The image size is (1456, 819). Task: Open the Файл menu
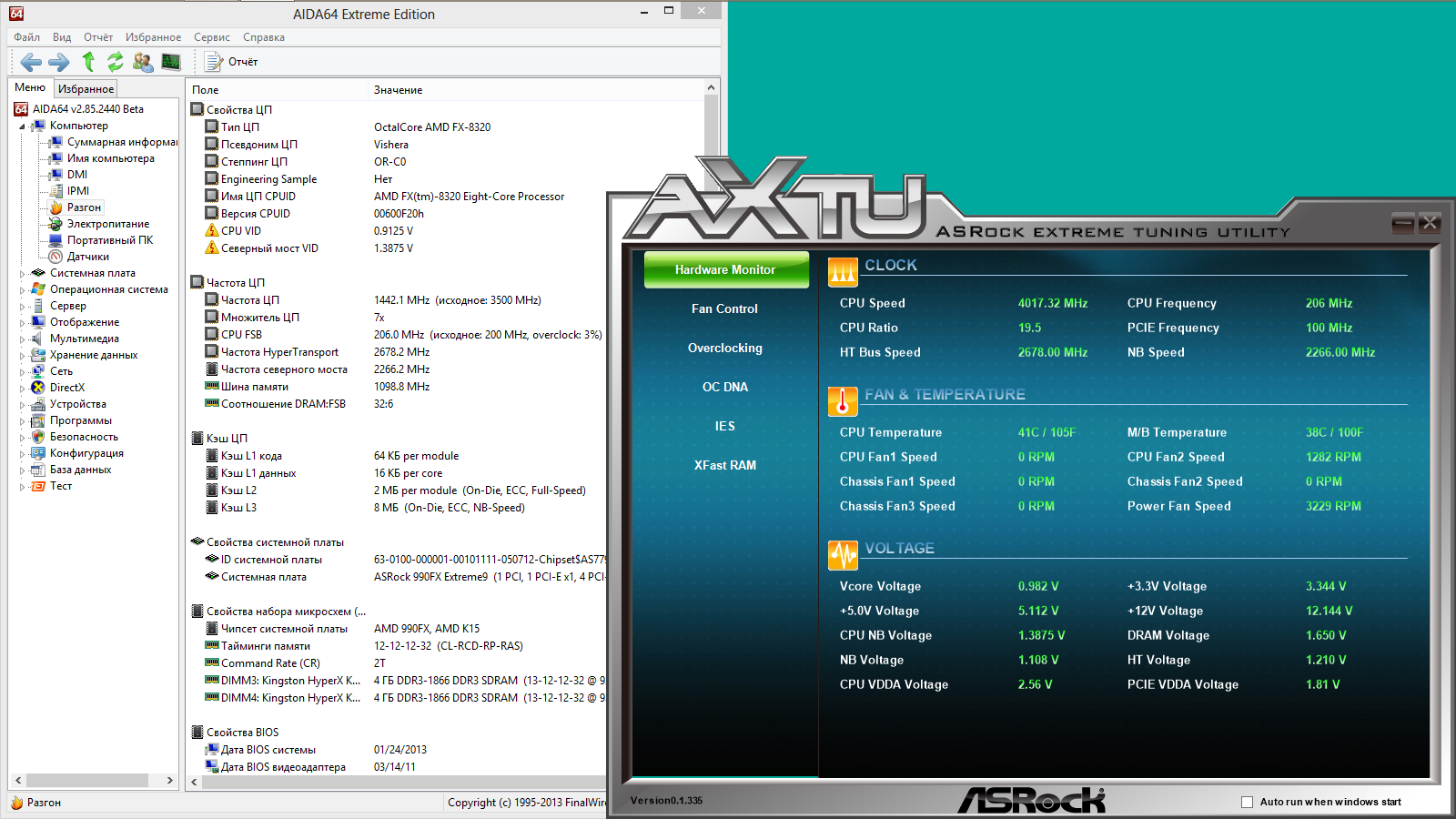point(27,37)
